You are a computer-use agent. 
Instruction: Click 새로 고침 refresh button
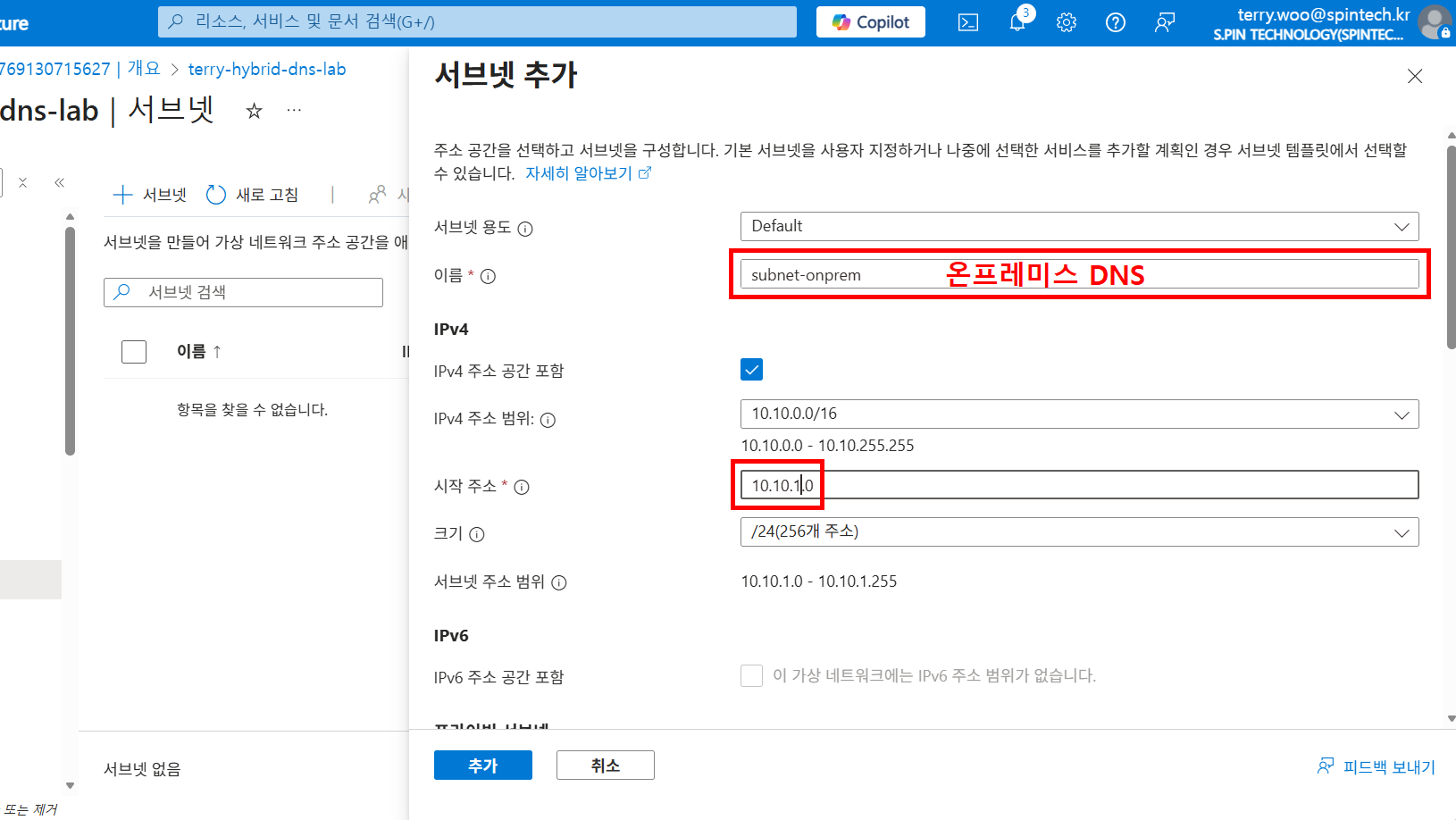click(253, 195)
